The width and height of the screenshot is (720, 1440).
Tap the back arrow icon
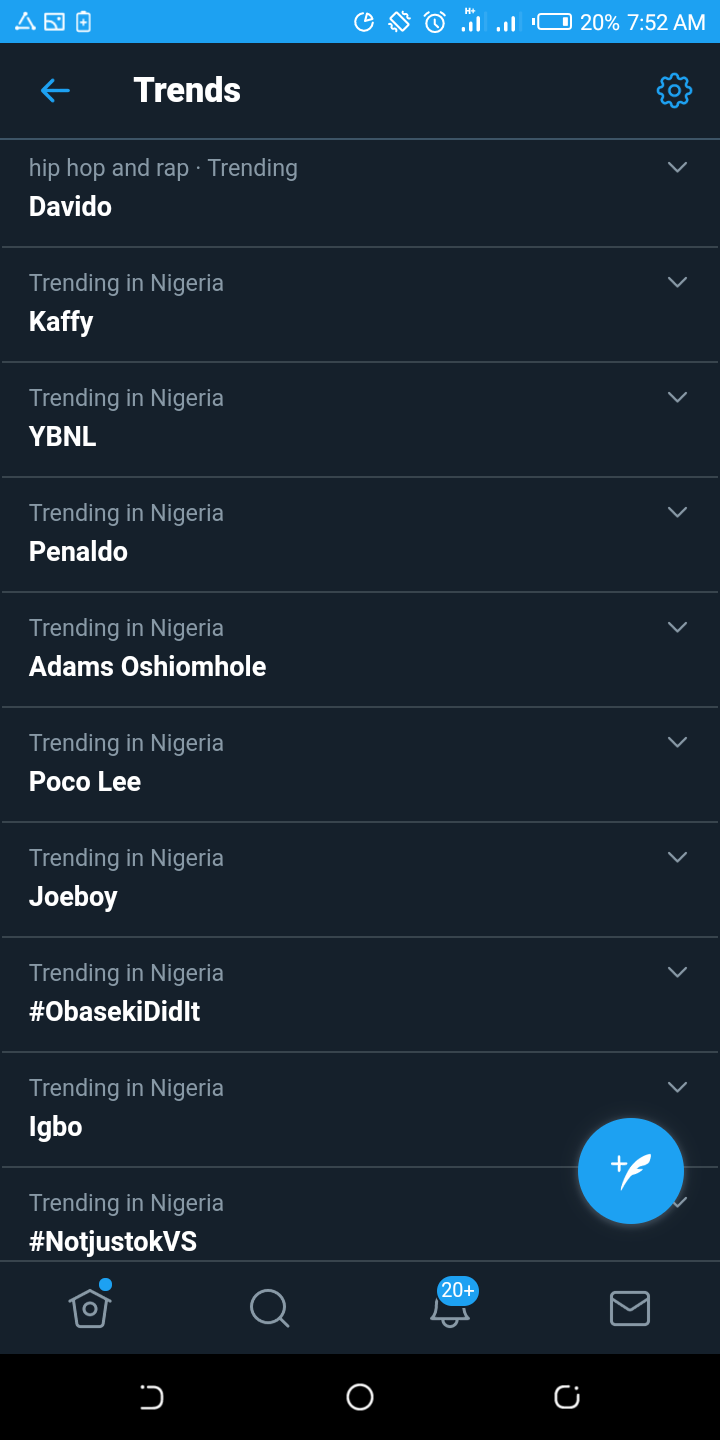[x=55, y=91]
